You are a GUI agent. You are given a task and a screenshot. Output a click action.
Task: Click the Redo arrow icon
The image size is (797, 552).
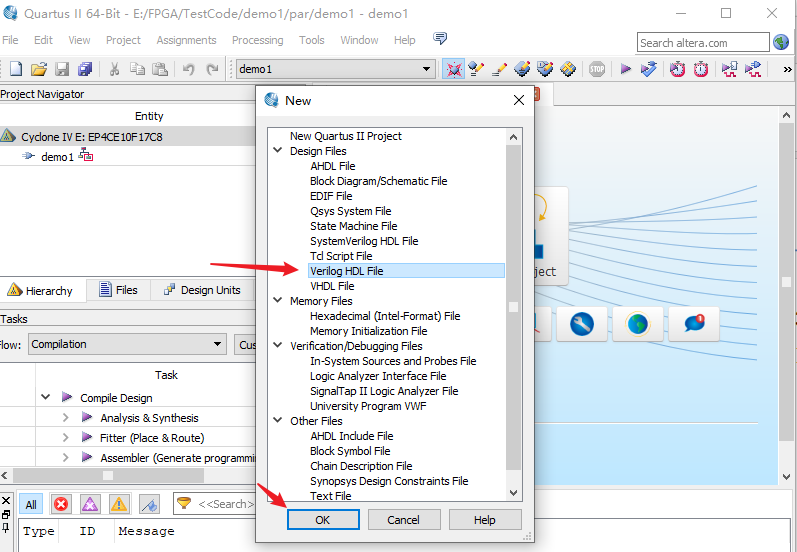(212, 69)
